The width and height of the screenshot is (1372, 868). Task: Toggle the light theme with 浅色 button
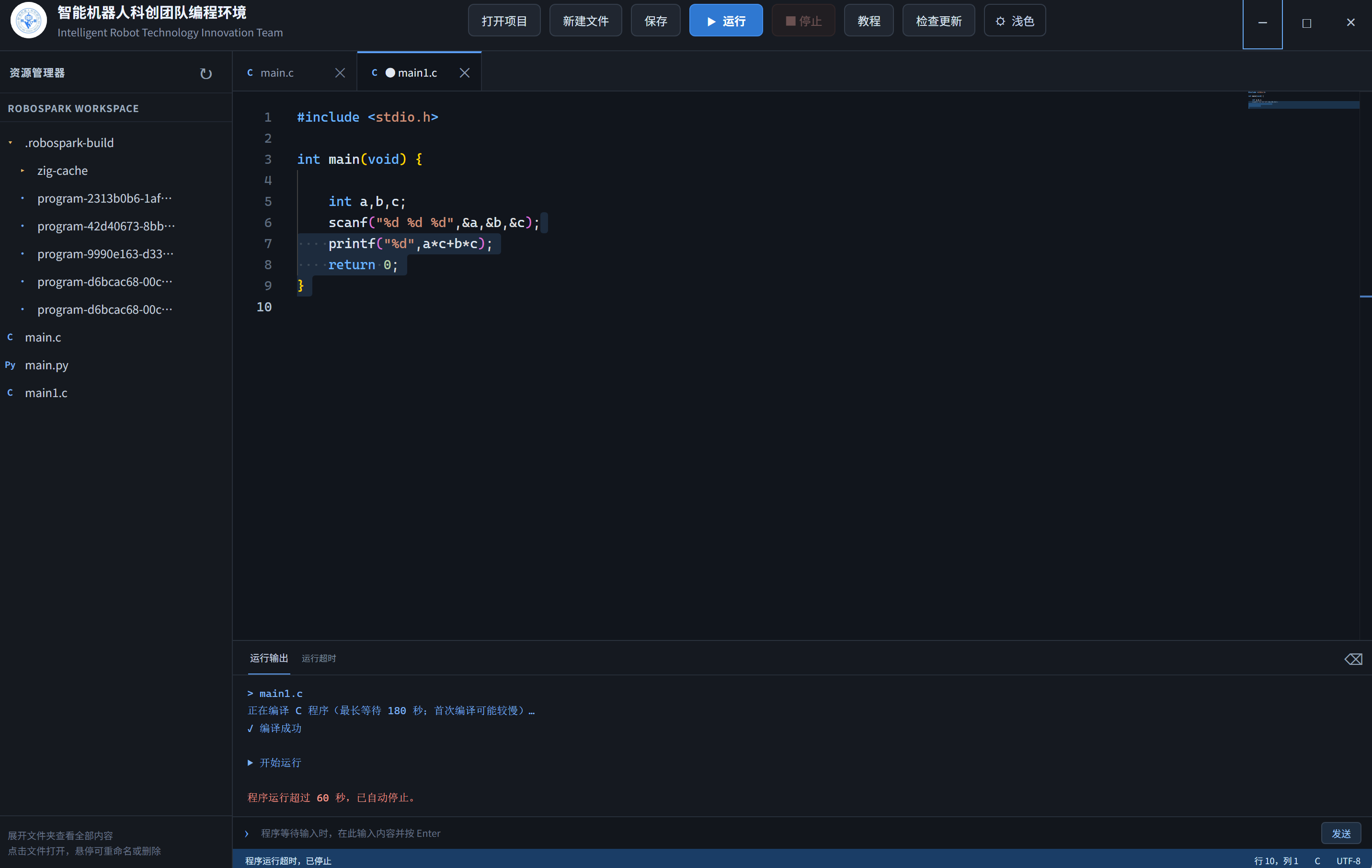click(x=1014, y=21)
